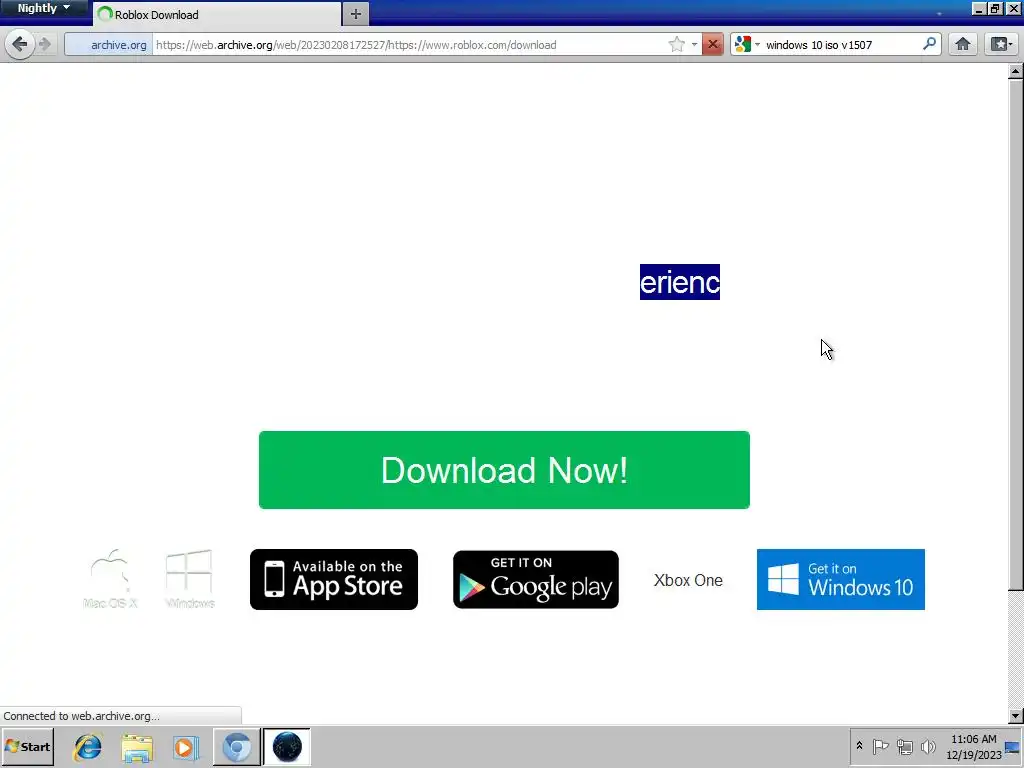Open Get it on Google Play badge
This screenshot has width=1024, height=768.
tap(536, 579)
